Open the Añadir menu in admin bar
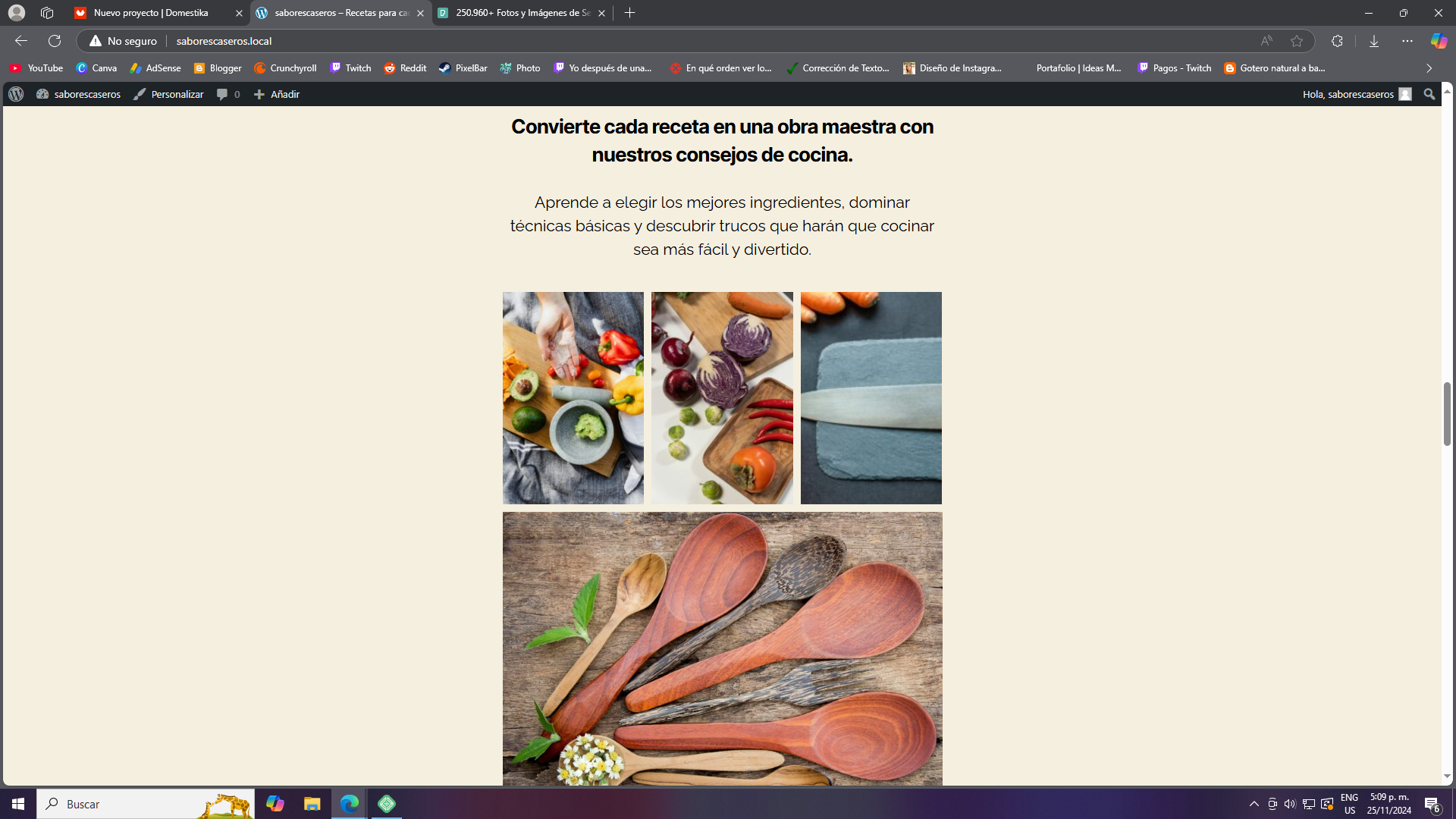This screenshot has width=1456, height=819. point(277,94)
